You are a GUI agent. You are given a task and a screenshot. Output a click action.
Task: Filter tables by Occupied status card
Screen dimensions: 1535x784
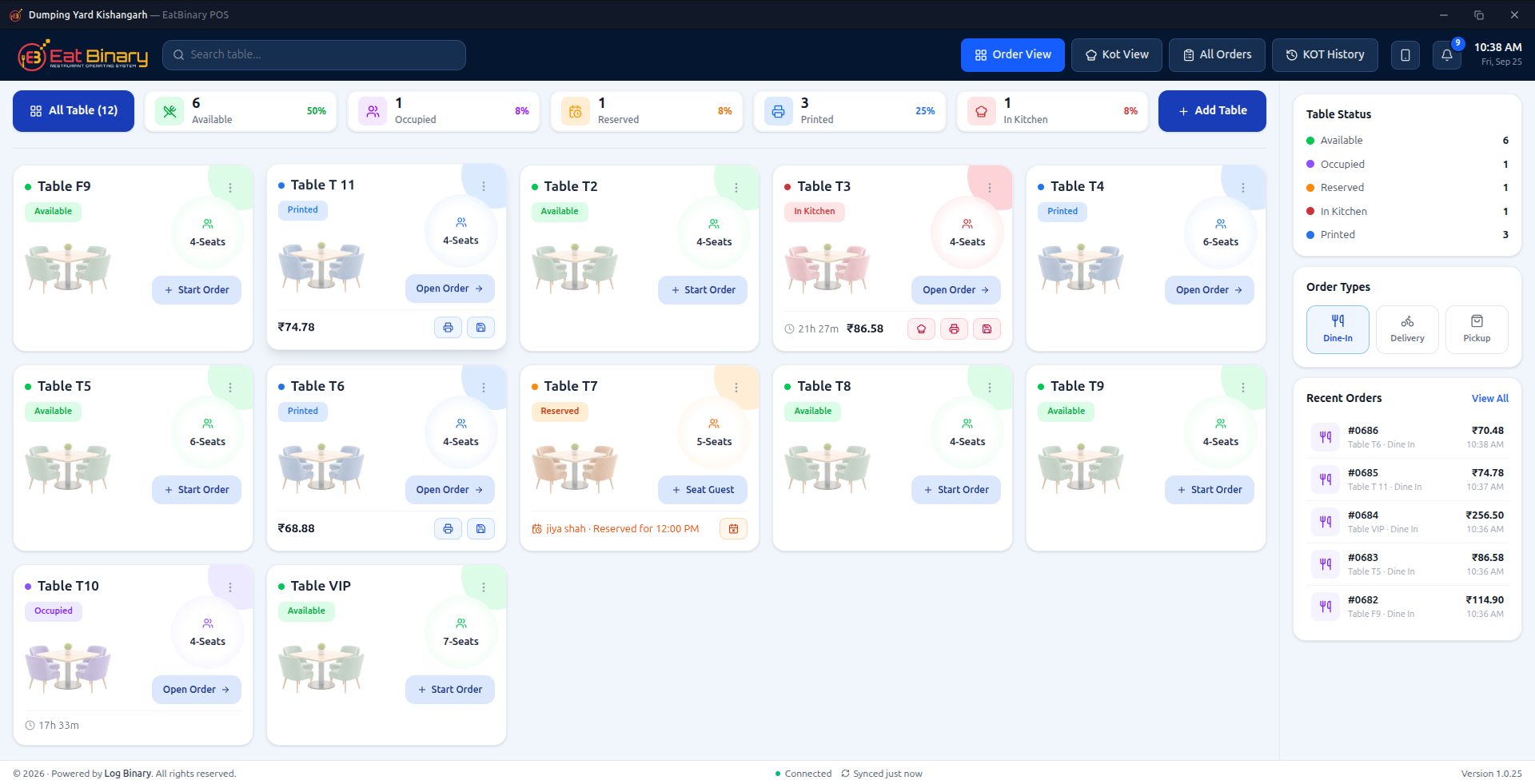[x=444, y=111]
